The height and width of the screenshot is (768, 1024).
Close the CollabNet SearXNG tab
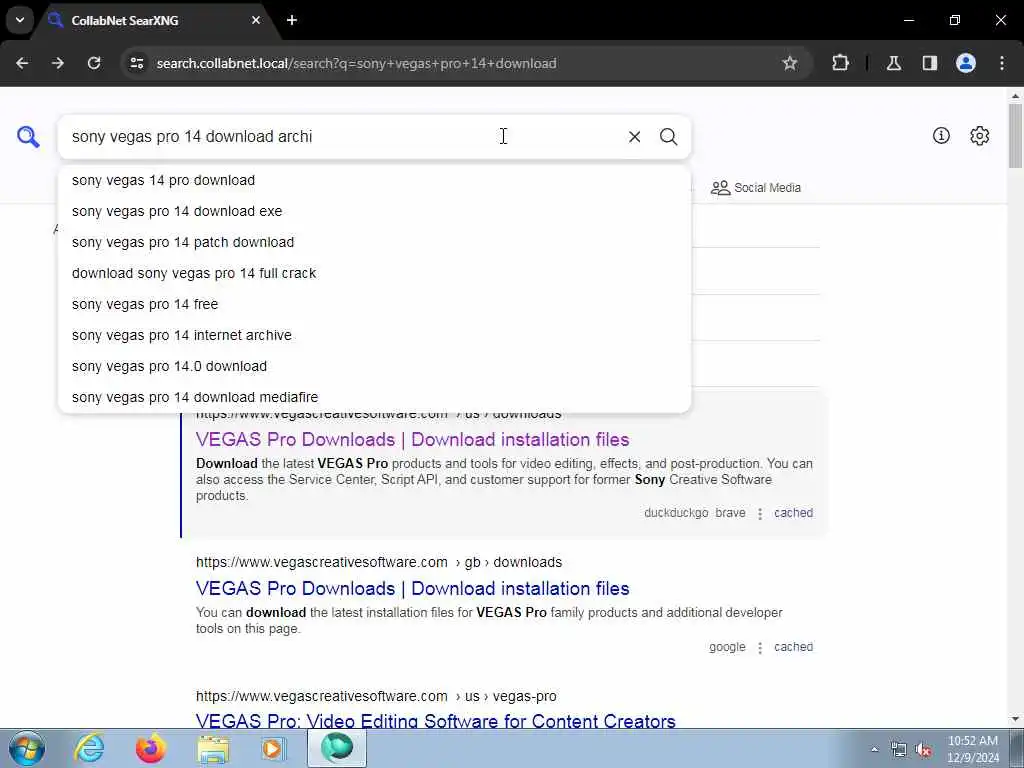tap(256, 20)
